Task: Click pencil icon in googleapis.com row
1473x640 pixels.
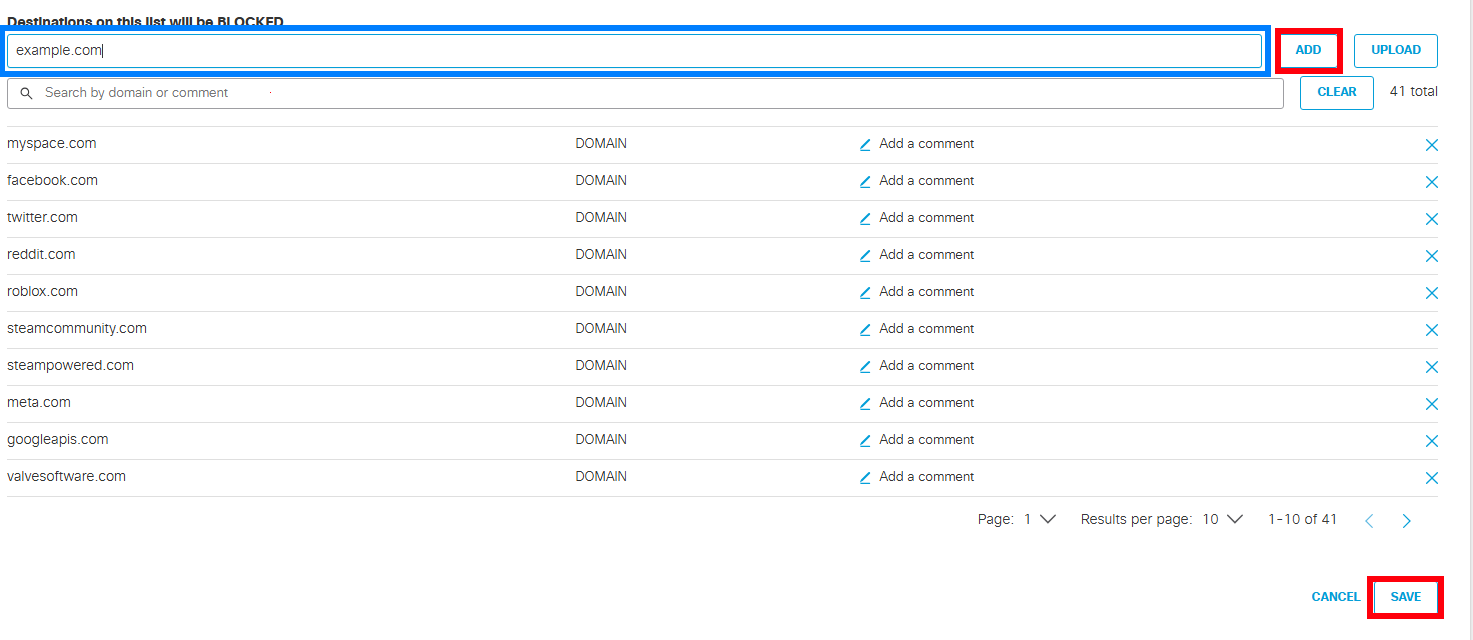Action: [x=865, y=440]
